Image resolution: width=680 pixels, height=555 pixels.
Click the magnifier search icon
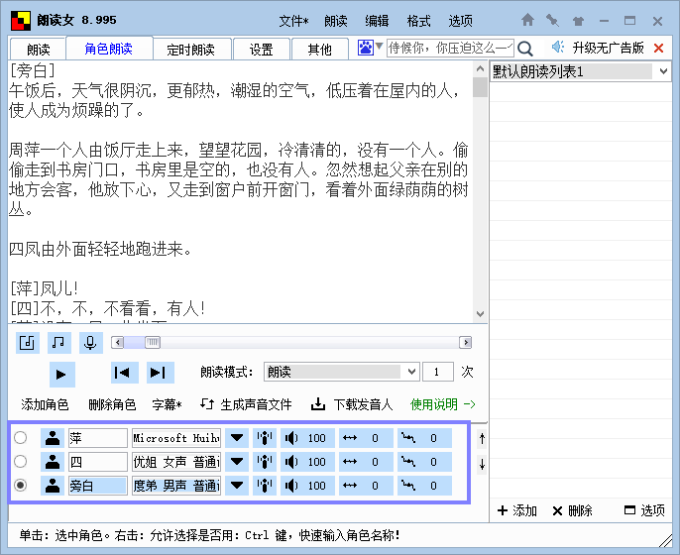(x=525, y=49)
